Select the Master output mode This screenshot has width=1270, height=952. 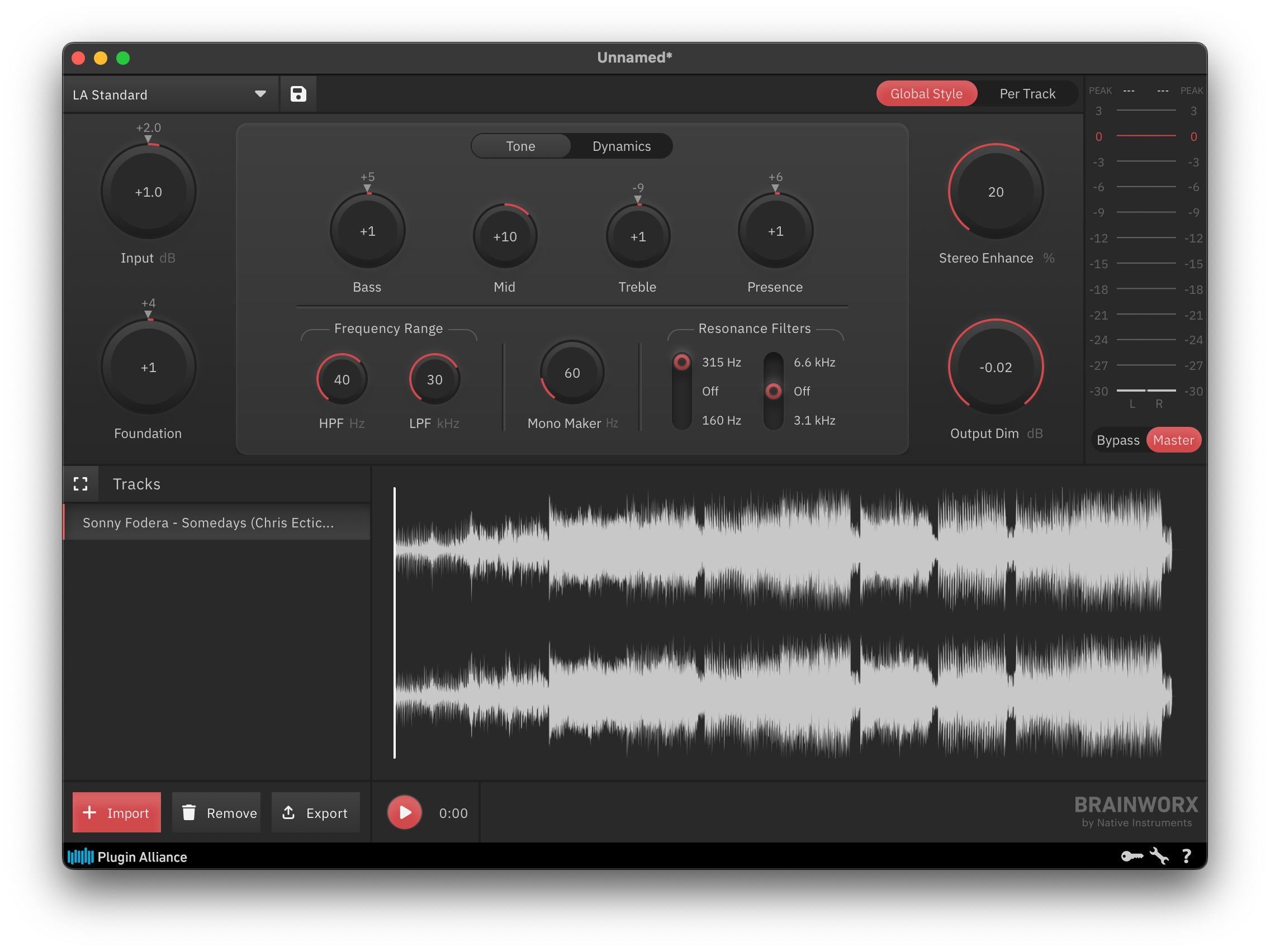pyautogui.click(x=1173, y=440)
